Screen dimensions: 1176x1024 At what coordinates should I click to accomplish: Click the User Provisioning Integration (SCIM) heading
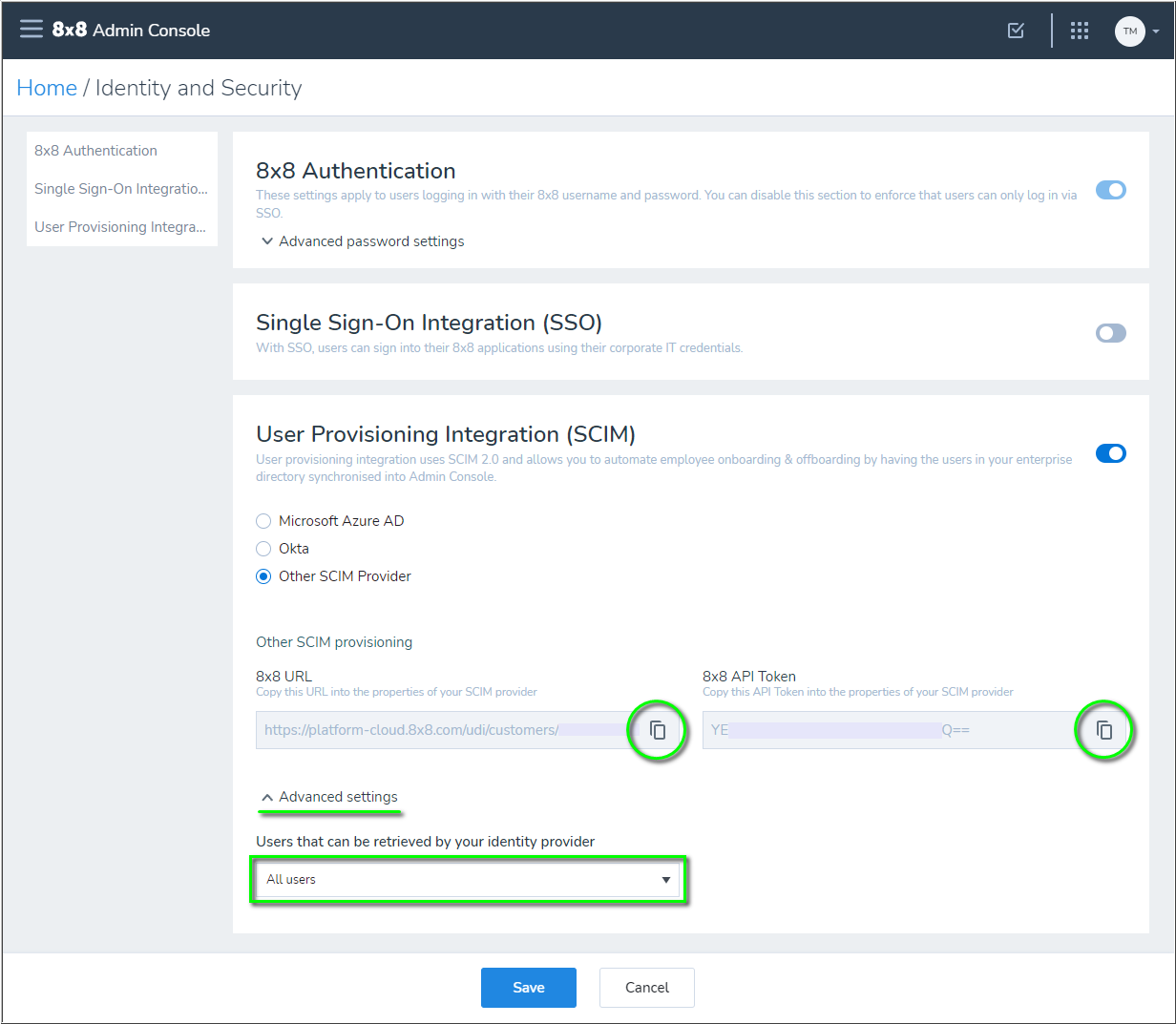click(446, 434)
